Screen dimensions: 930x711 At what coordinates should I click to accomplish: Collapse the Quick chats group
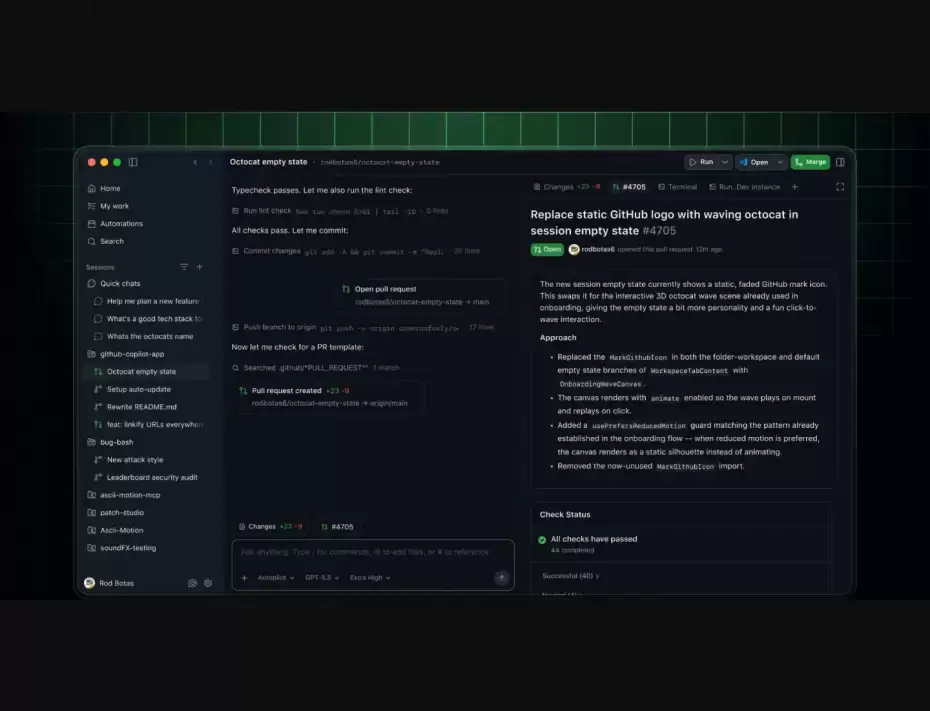120,283
